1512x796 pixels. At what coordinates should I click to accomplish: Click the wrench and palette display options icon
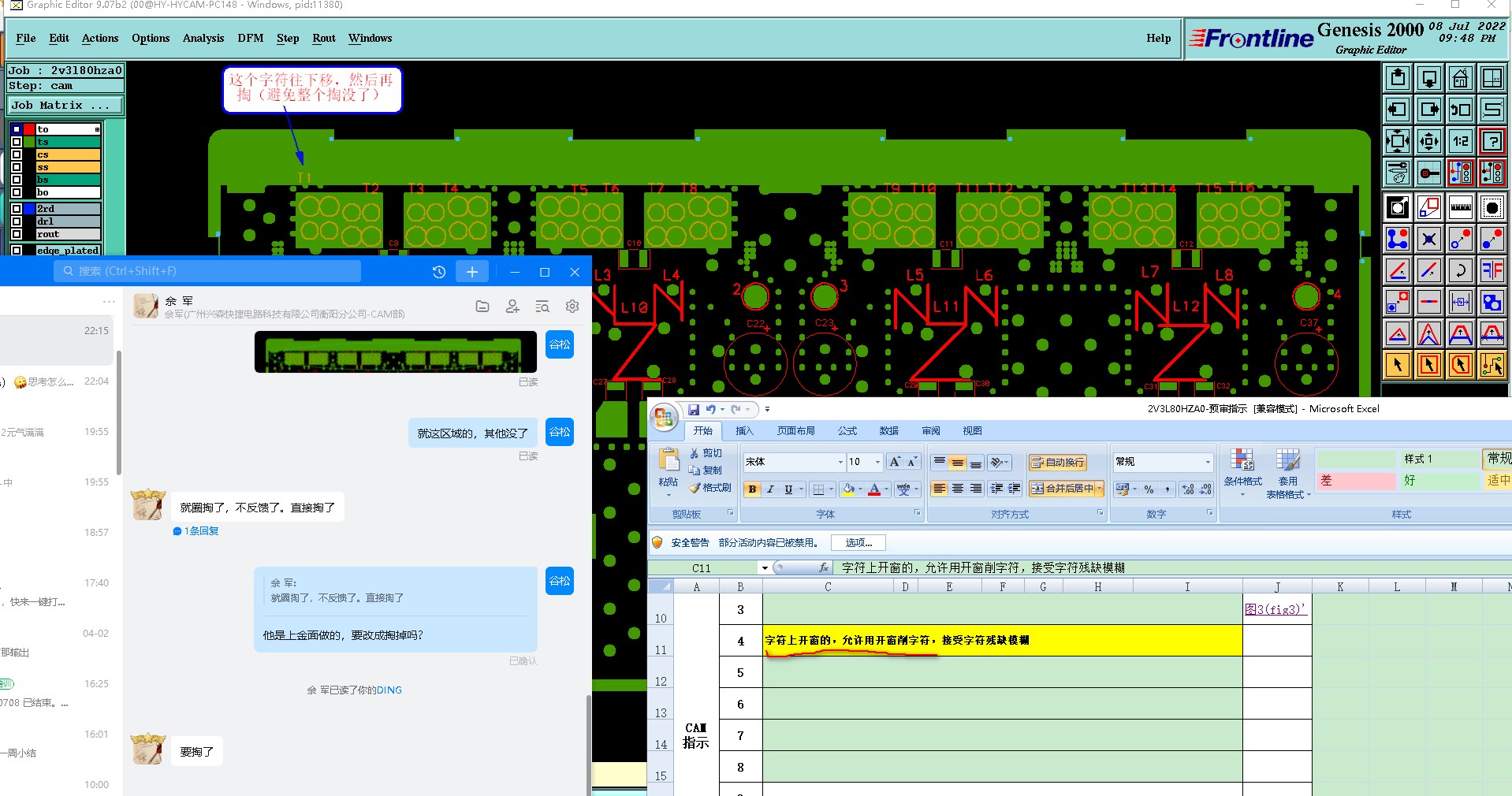pos(1397,173)
